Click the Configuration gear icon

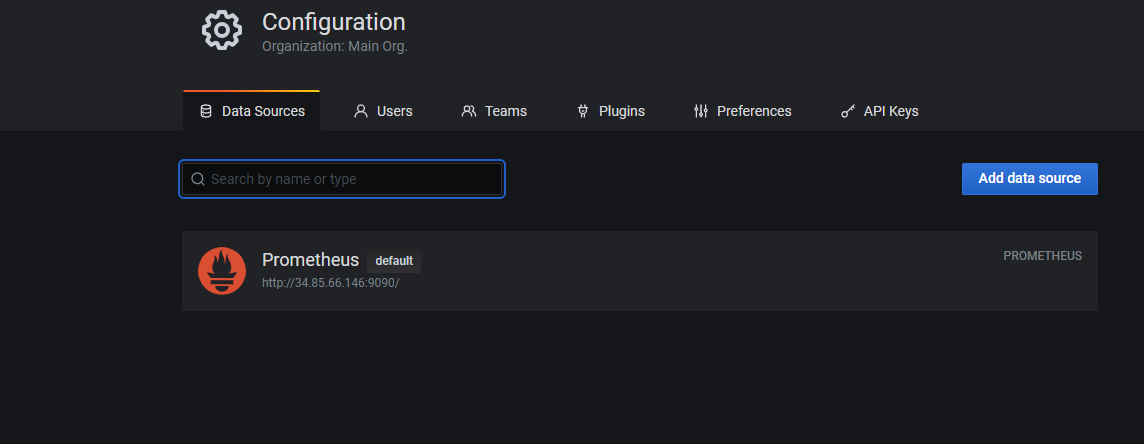pyautogui.click(x=222, y=30)
